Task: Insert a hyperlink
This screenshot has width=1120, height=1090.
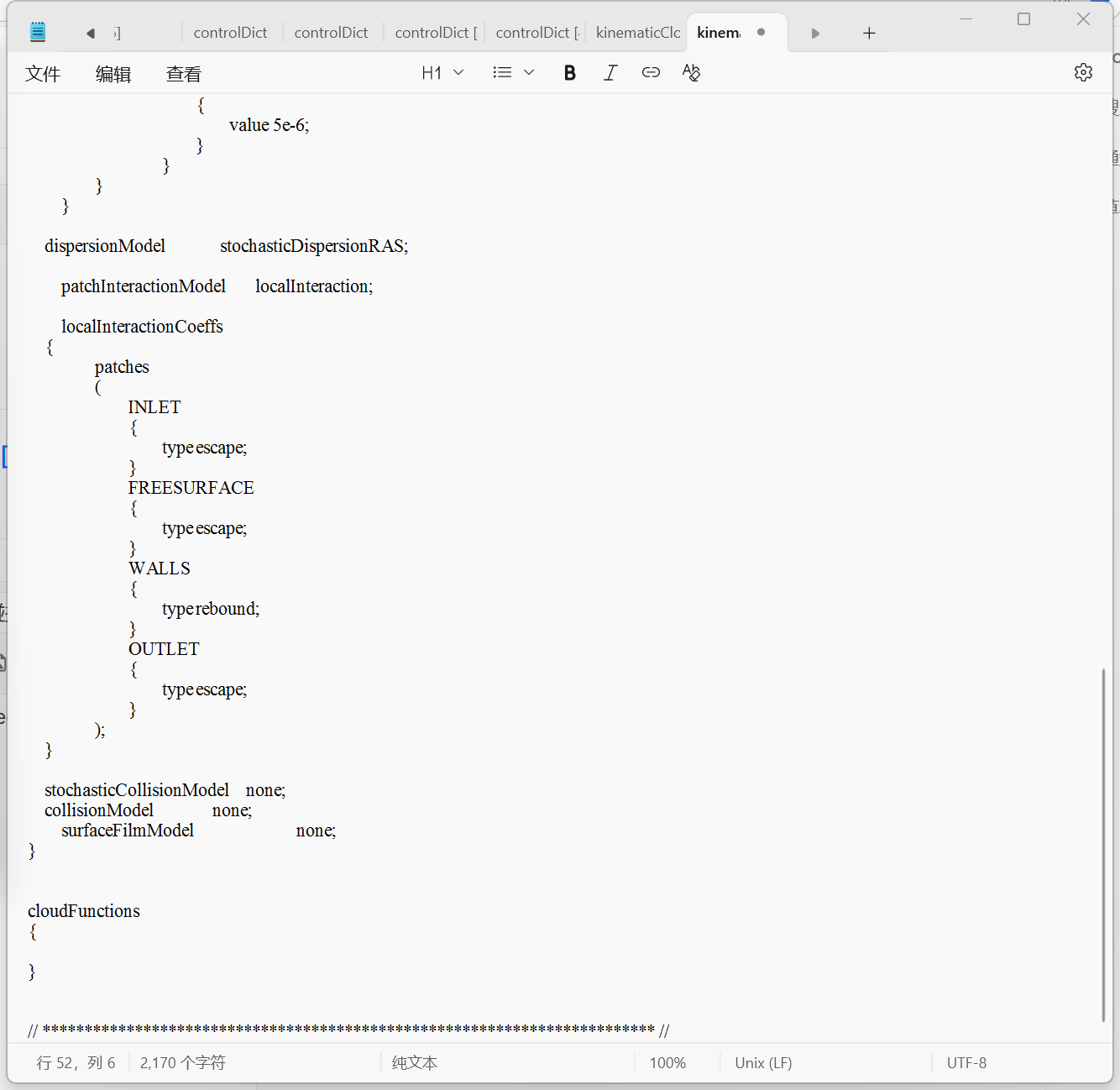Action: pyautogui.click(x=651, y=73)
